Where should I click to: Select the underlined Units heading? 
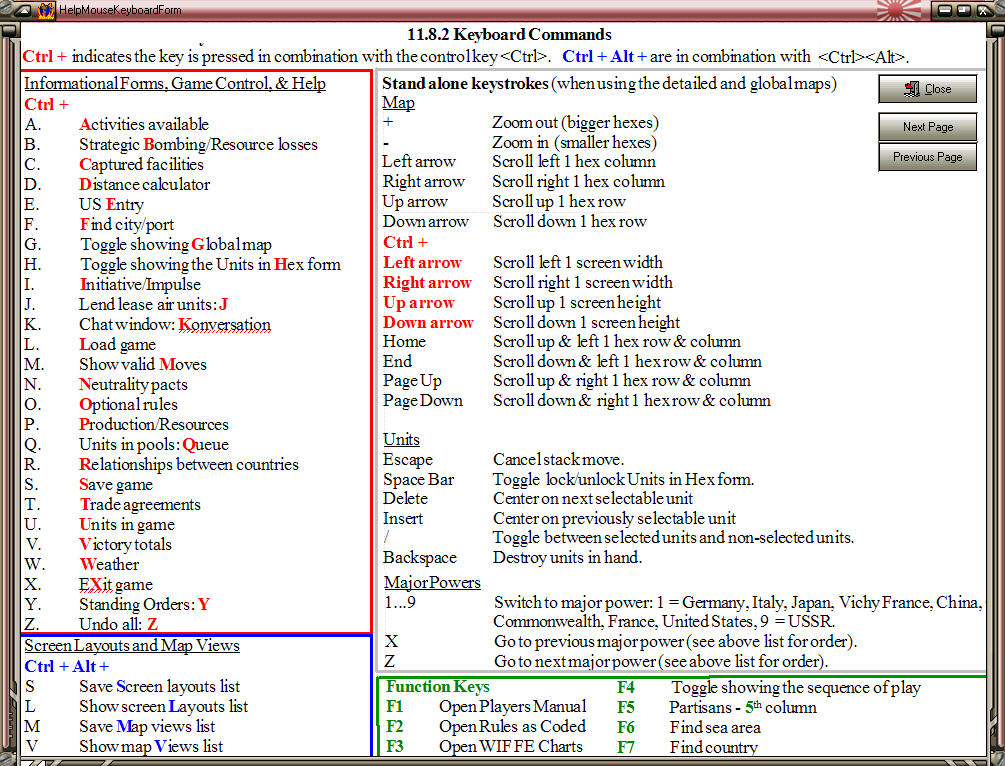(x=400, y=439)
